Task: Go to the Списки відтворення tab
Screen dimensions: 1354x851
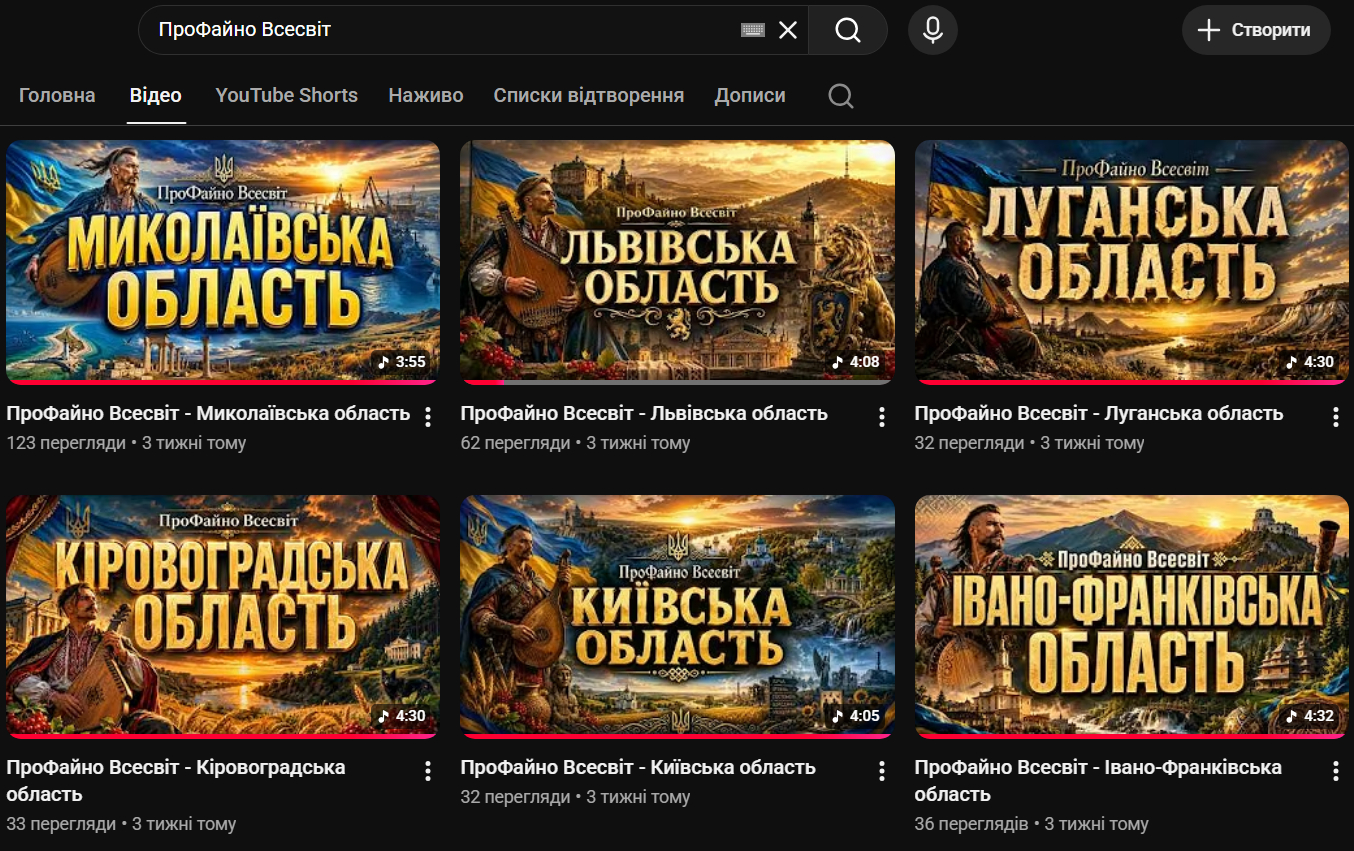Action: [589, 96]
